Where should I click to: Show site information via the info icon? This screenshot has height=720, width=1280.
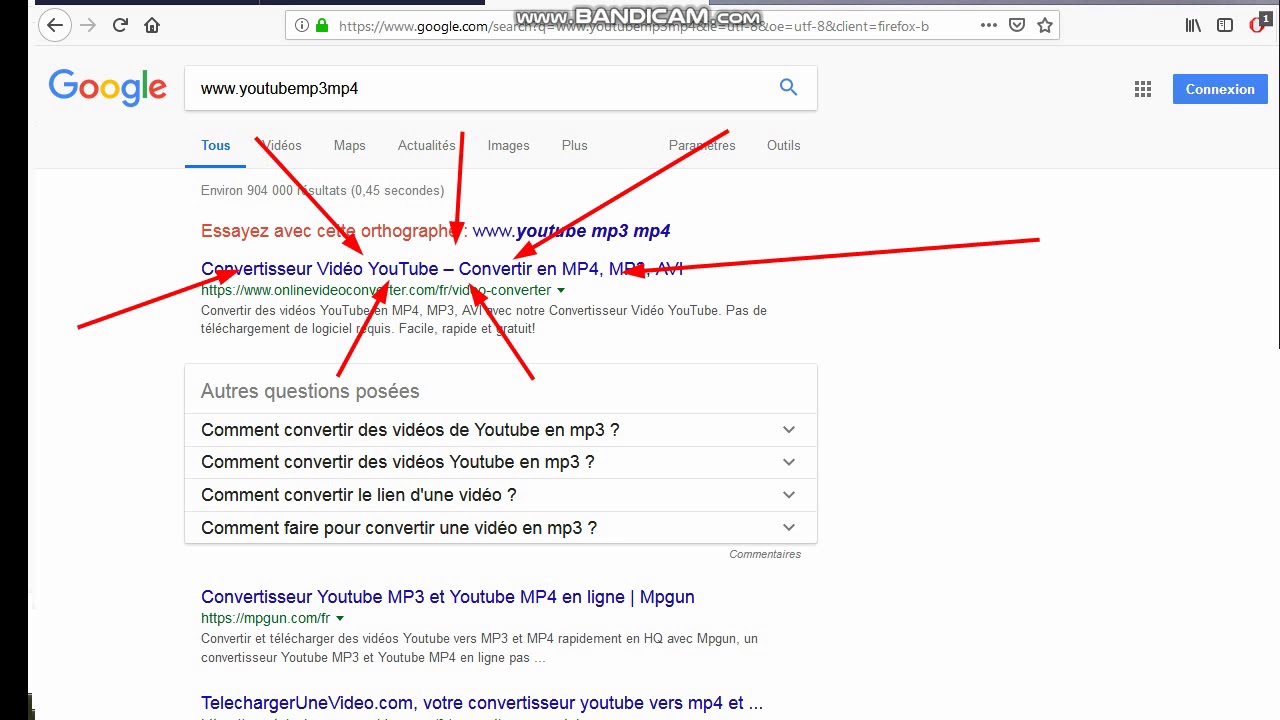(301, 25)
